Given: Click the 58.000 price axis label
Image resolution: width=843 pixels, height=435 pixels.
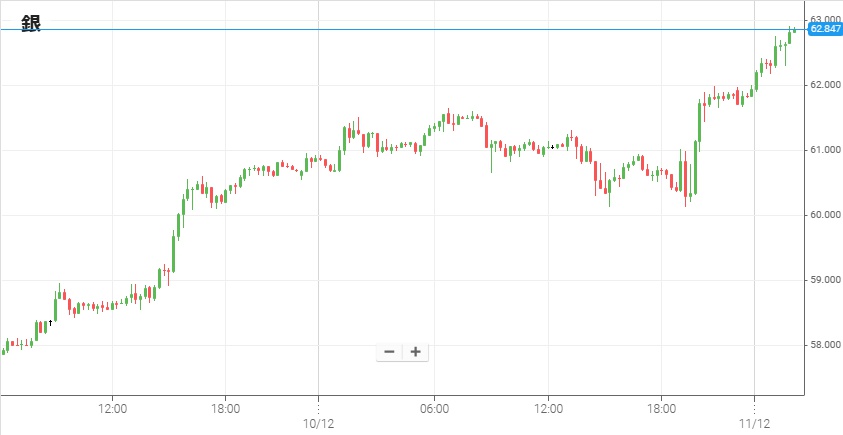Looking at the screenshot, I should (824, 345).
